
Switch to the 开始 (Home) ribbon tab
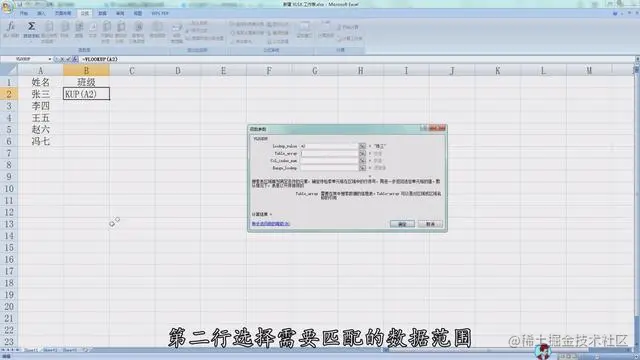[24, 13]
